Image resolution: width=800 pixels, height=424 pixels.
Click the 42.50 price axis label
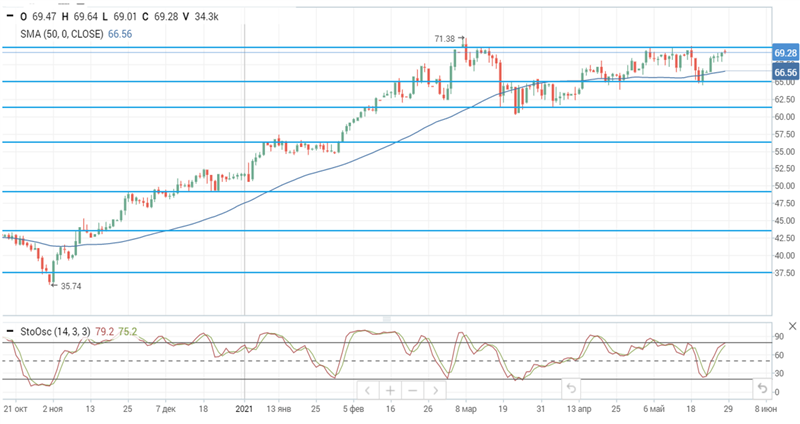pos(785,238)
